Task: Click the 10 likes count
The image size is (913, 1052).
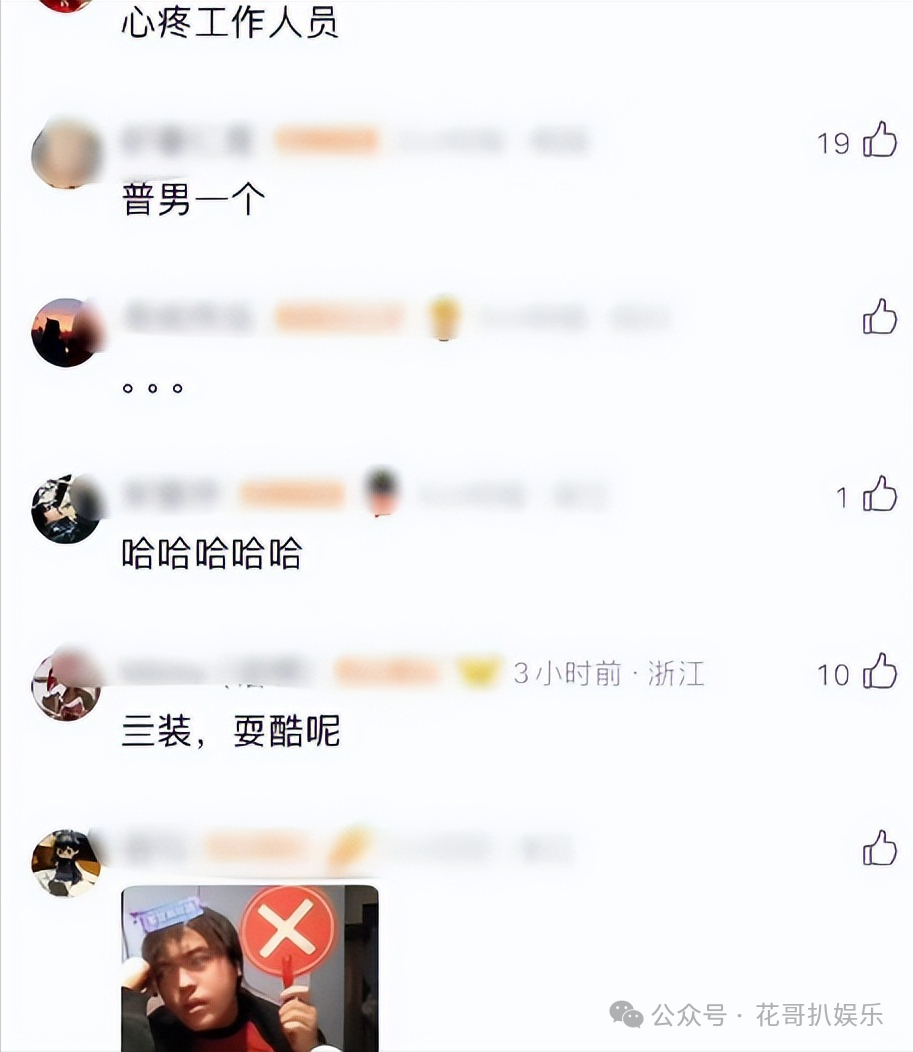Action: click(x=833, y=675)
